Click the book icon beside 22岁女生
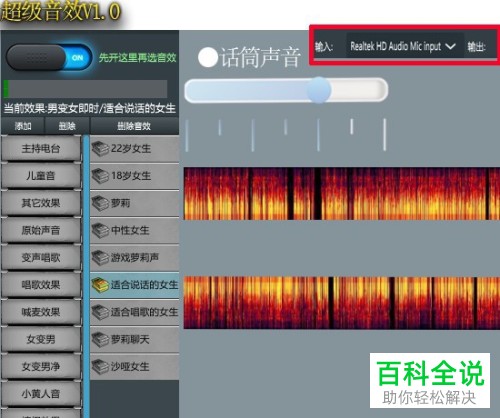The image size is (500, 418). click(x=100, y=149)
